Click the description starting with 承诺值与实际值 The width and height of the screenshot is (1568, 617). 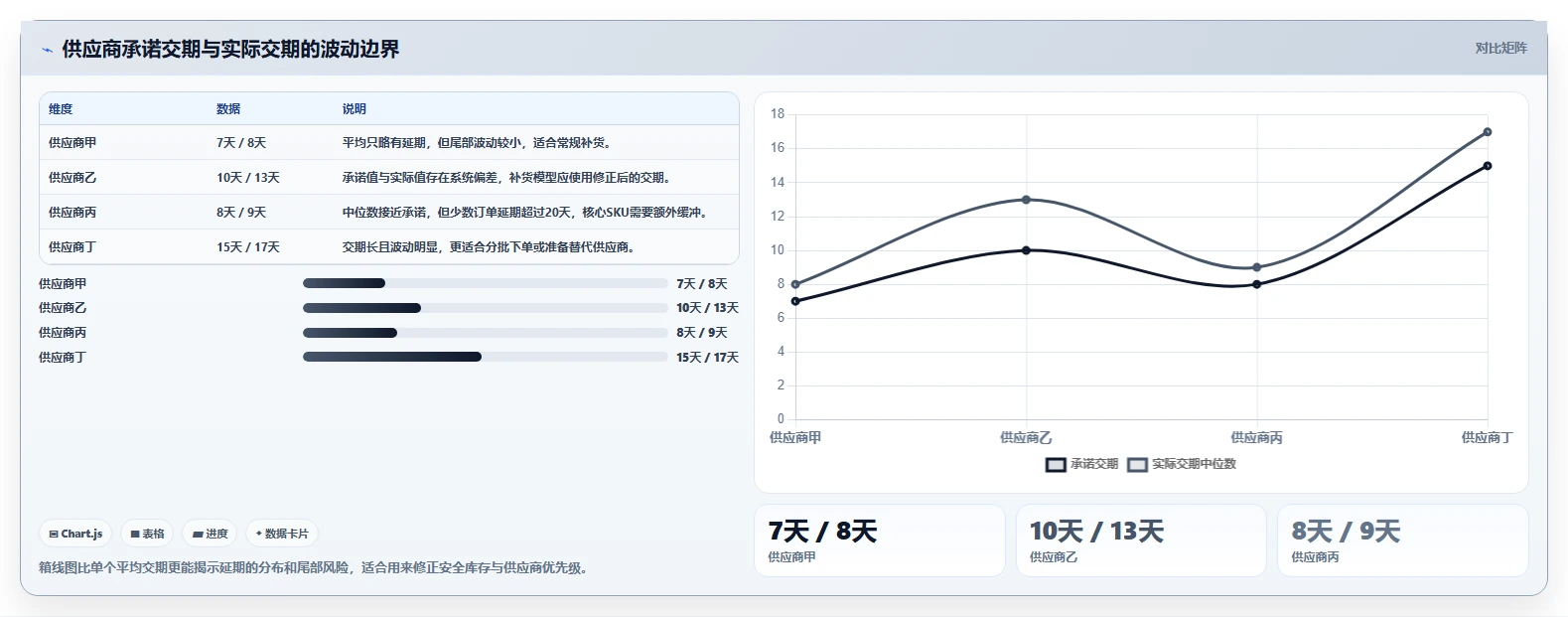point(508,178)
